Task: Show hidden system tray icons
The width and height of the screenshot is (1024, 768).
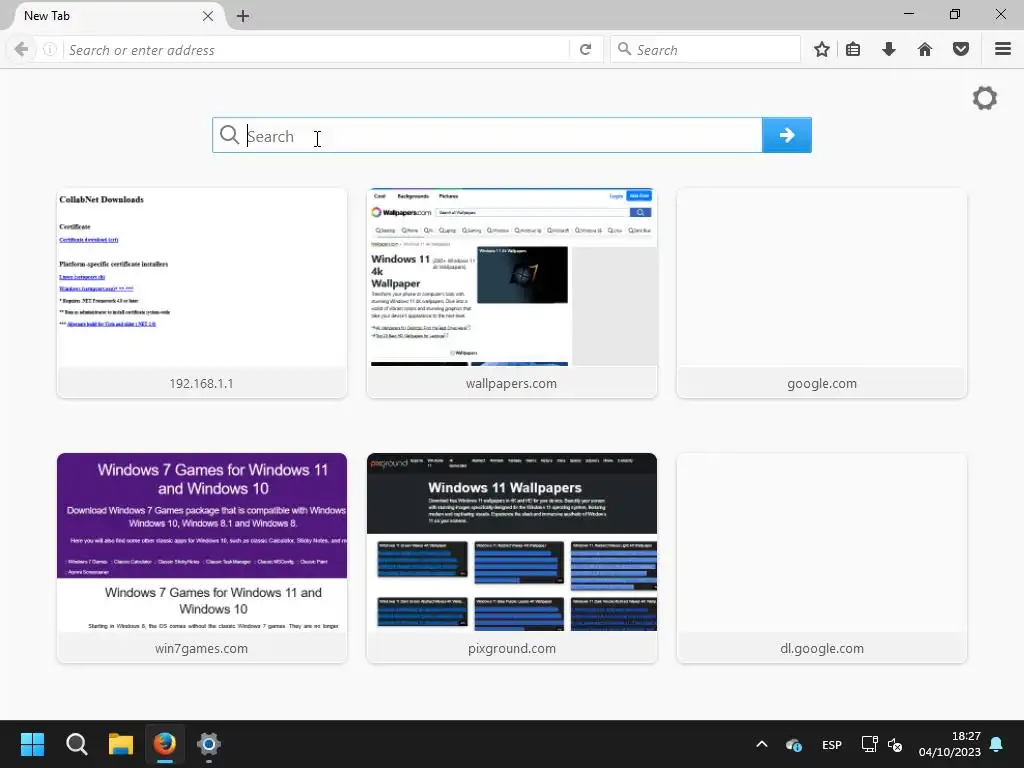Action: point(761,744)
